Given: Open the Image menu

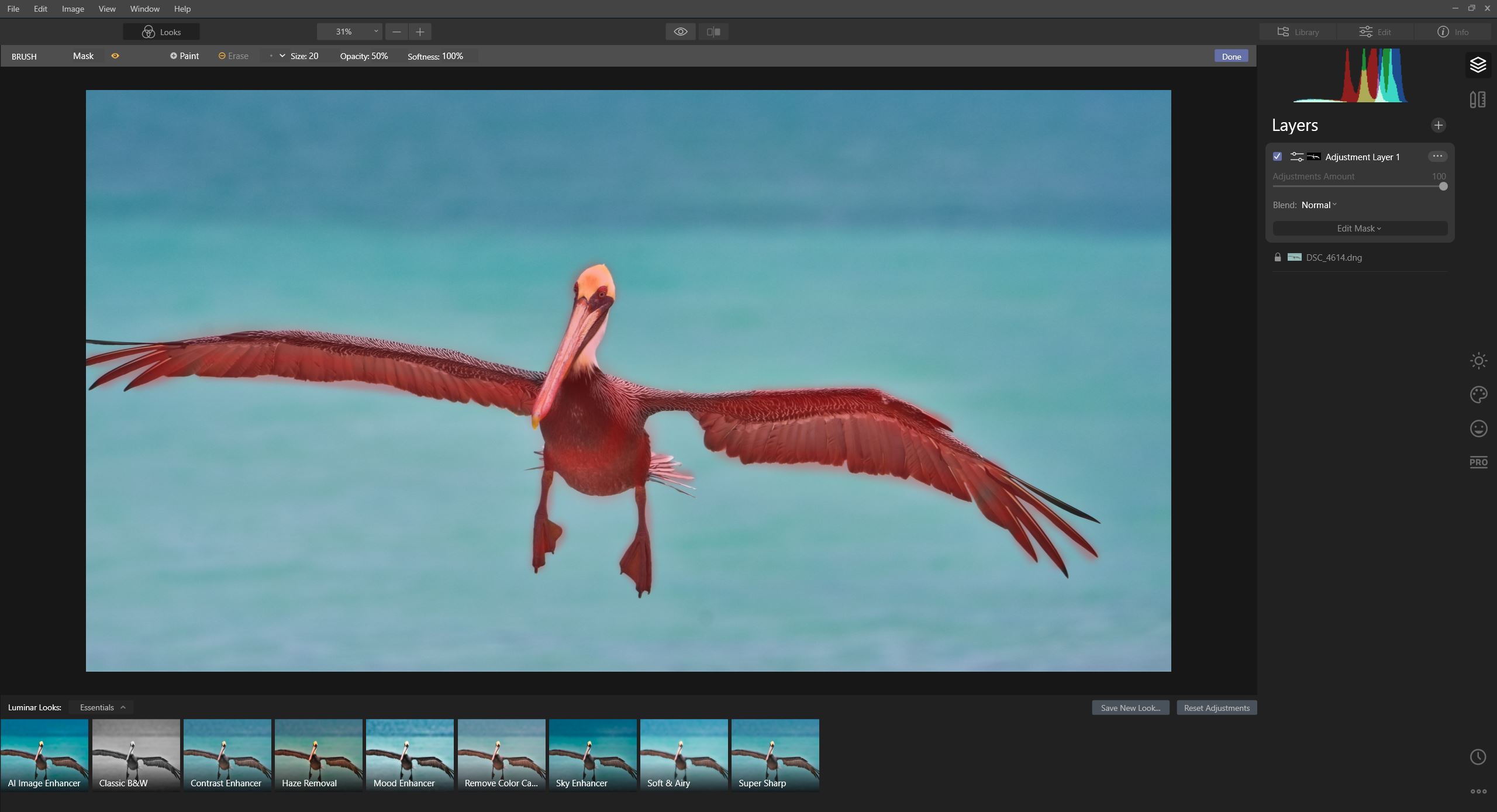Looking at the screenshot, I should (x=73, y=9).
